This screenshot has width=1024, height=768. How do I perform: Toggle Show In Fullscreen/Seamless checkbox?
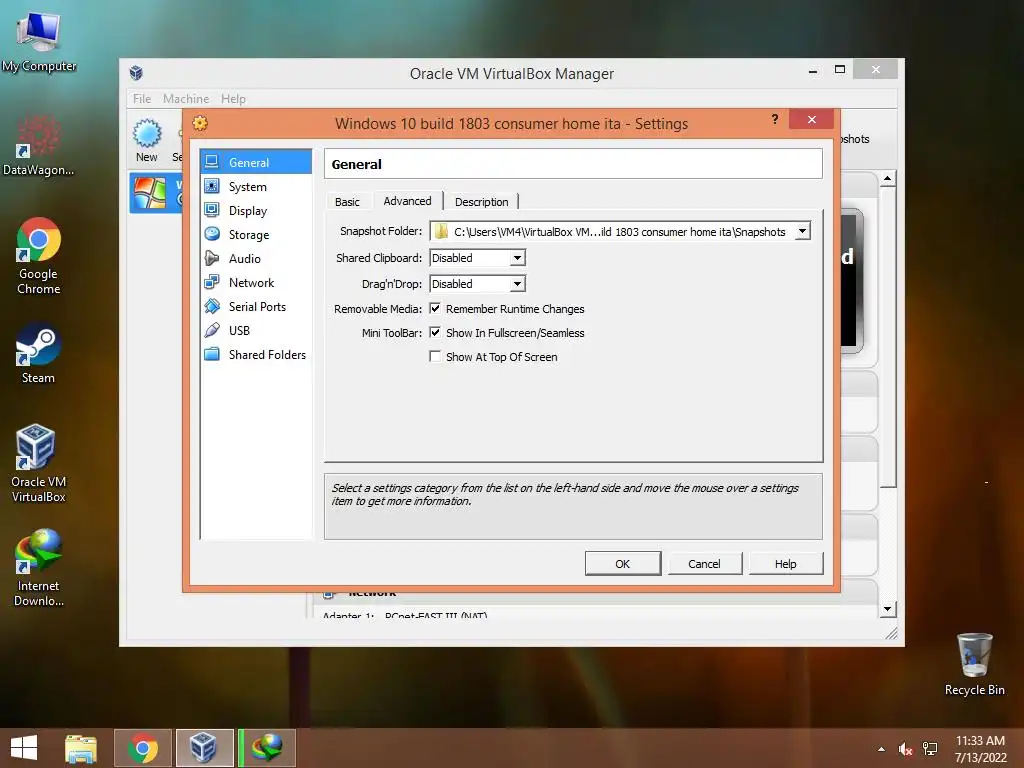[x=435, y=332]
